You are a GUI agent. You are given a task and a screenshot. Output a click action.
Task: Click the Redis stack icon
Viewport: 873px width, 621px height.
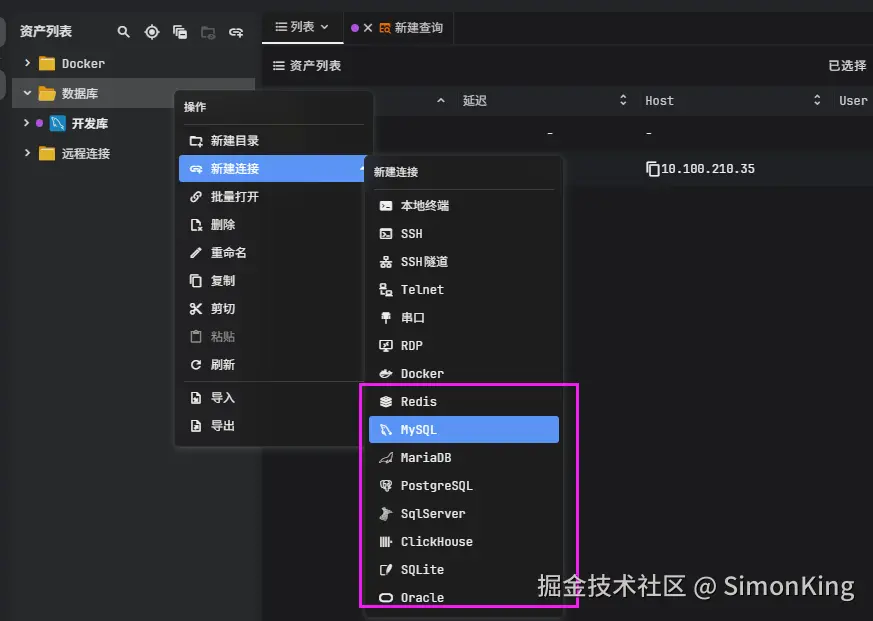385,401
